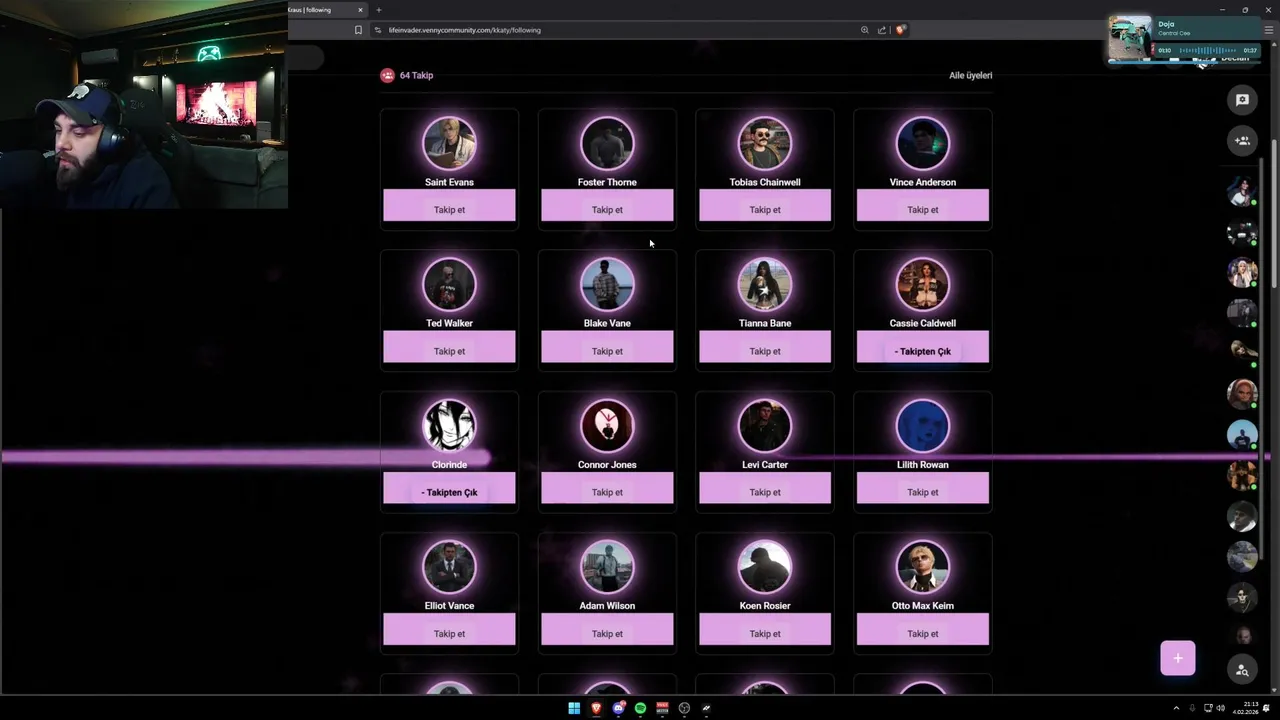Click the add friends group icon in sidebar
The width and height of the screenshot is (1280, 720).
pos(1242,141)
